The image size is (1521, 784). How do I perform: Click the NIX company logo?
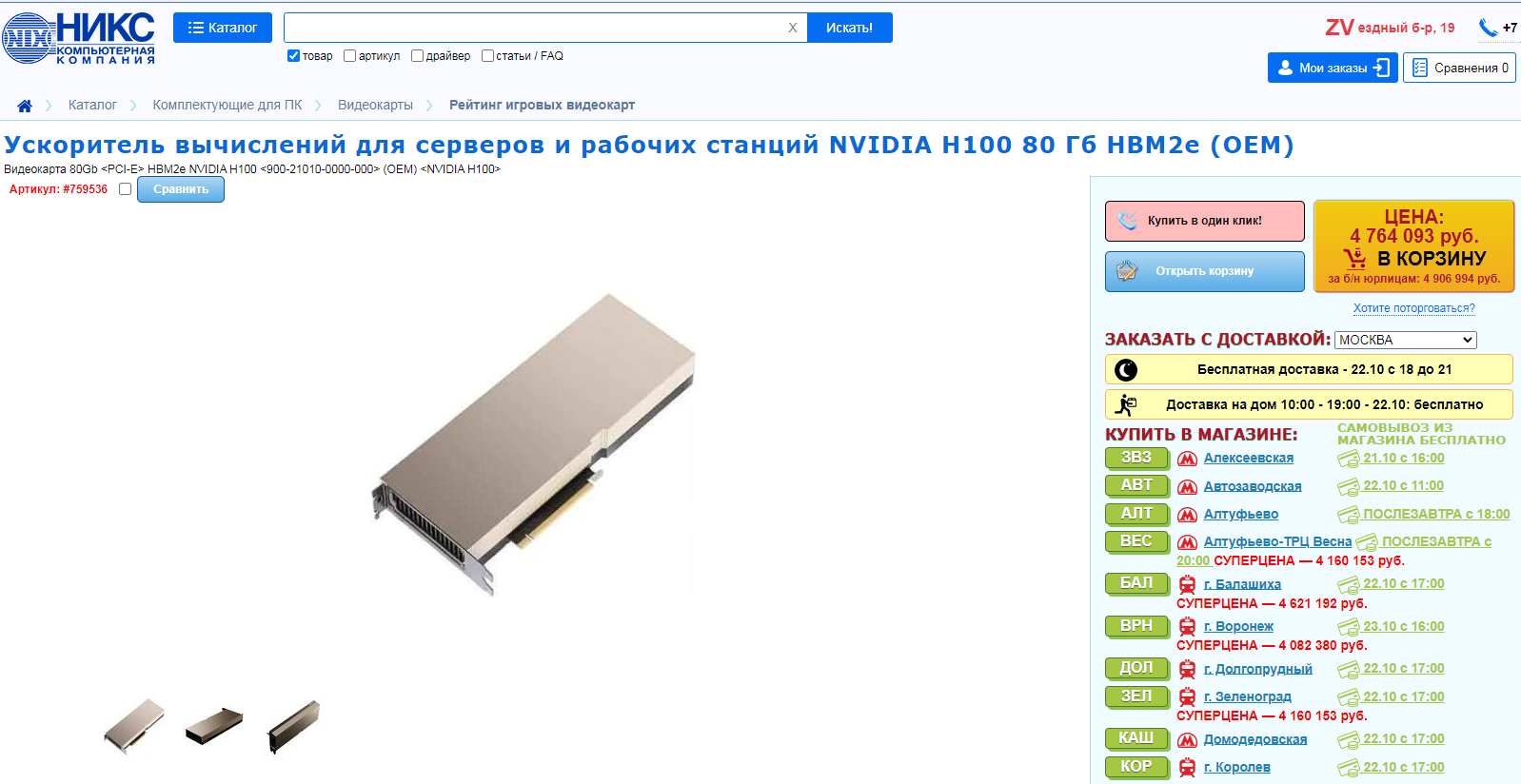pyautogui.click(x=78, y=38)
